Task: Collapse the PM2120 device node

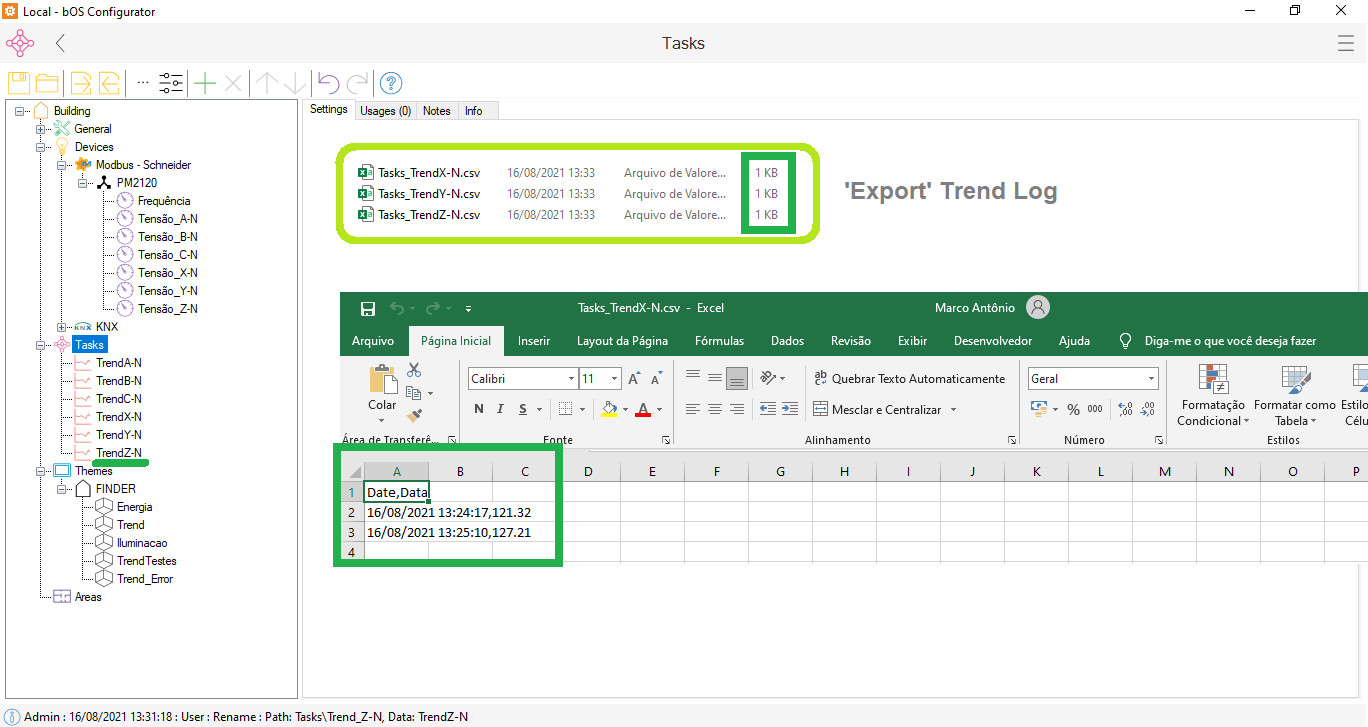Action: (81, 183)
